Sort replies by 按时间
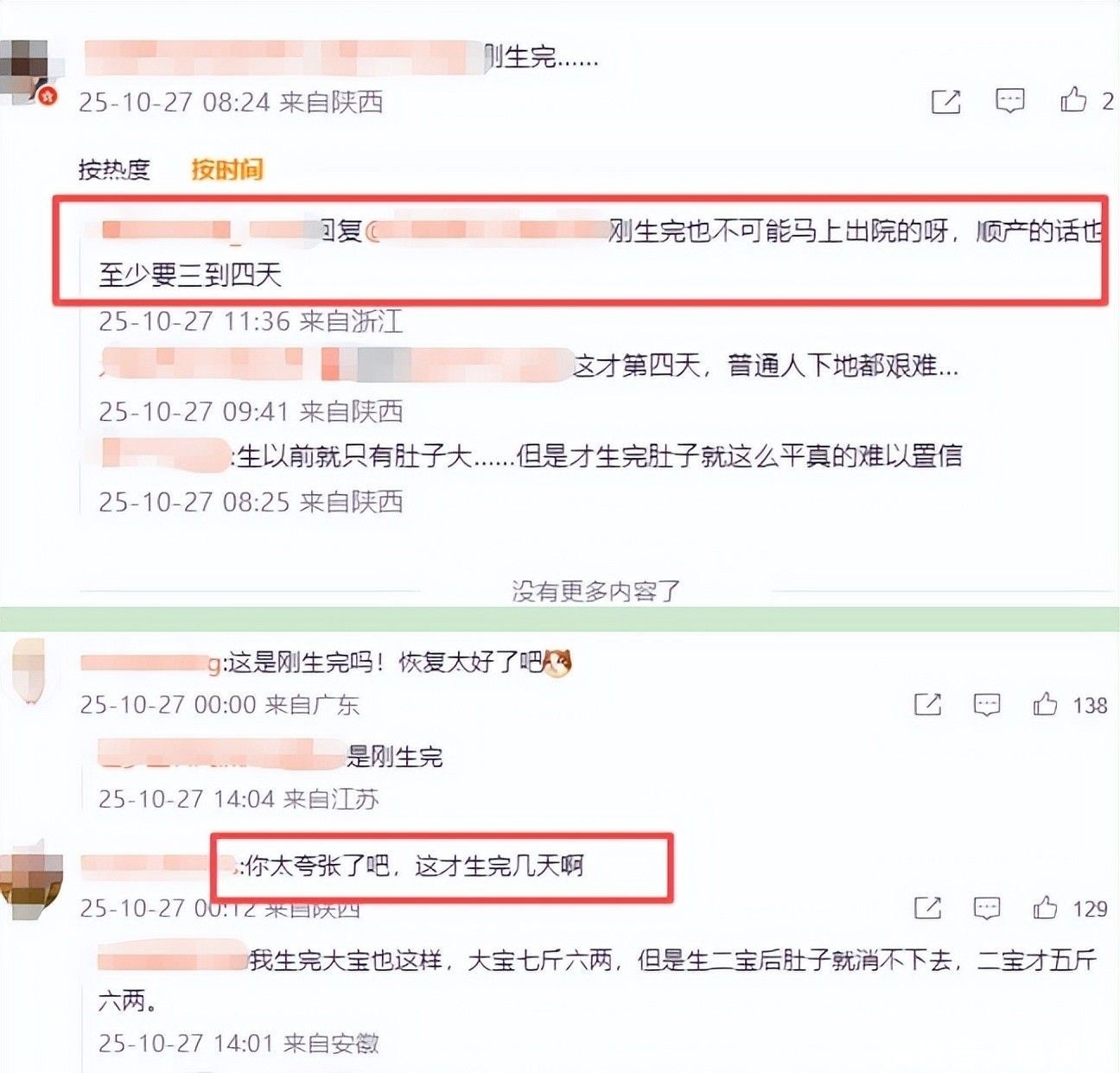 227,169
